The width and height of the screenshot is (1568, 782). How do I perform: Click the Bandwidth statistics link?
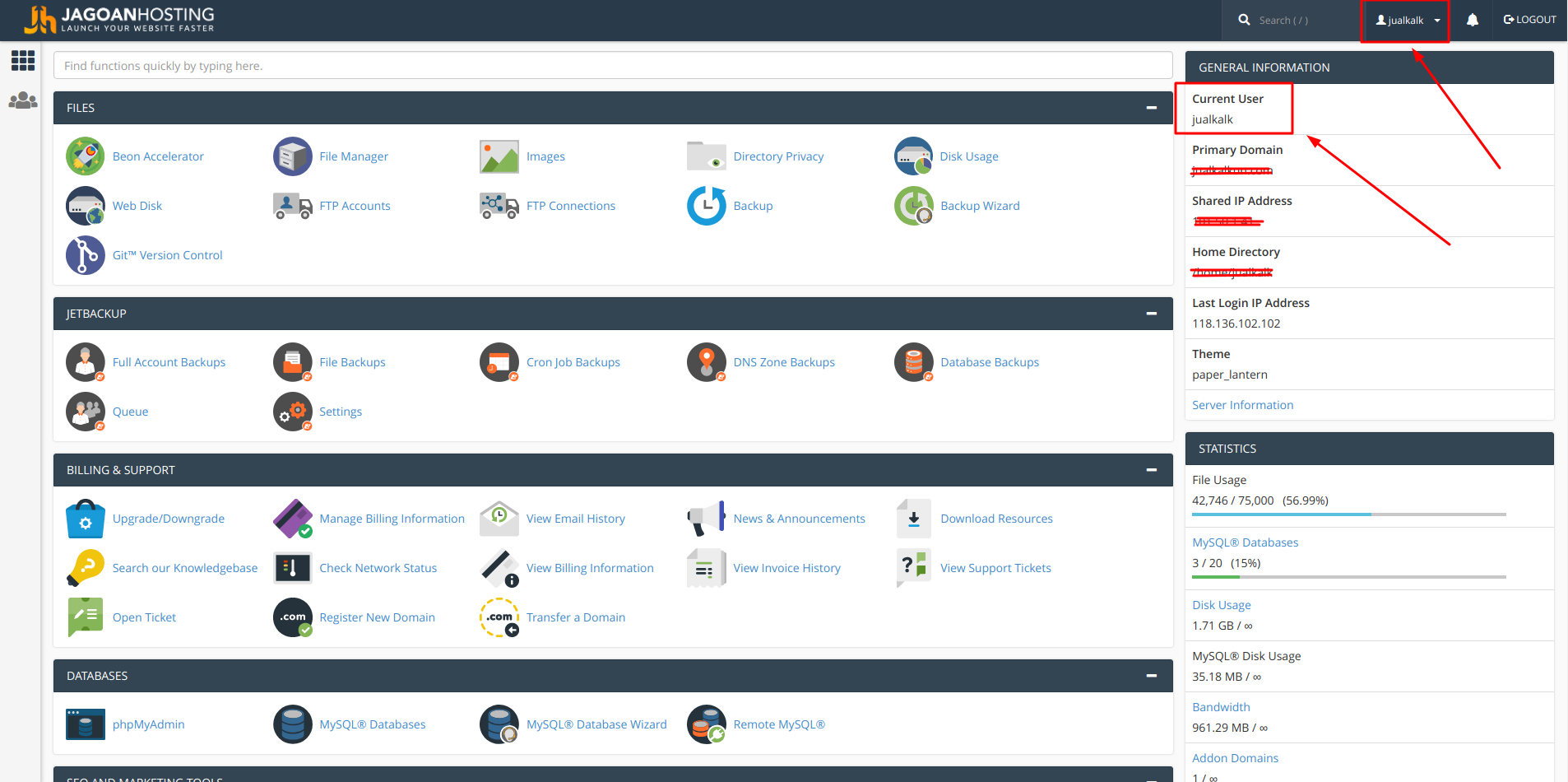click(1221, 707)
